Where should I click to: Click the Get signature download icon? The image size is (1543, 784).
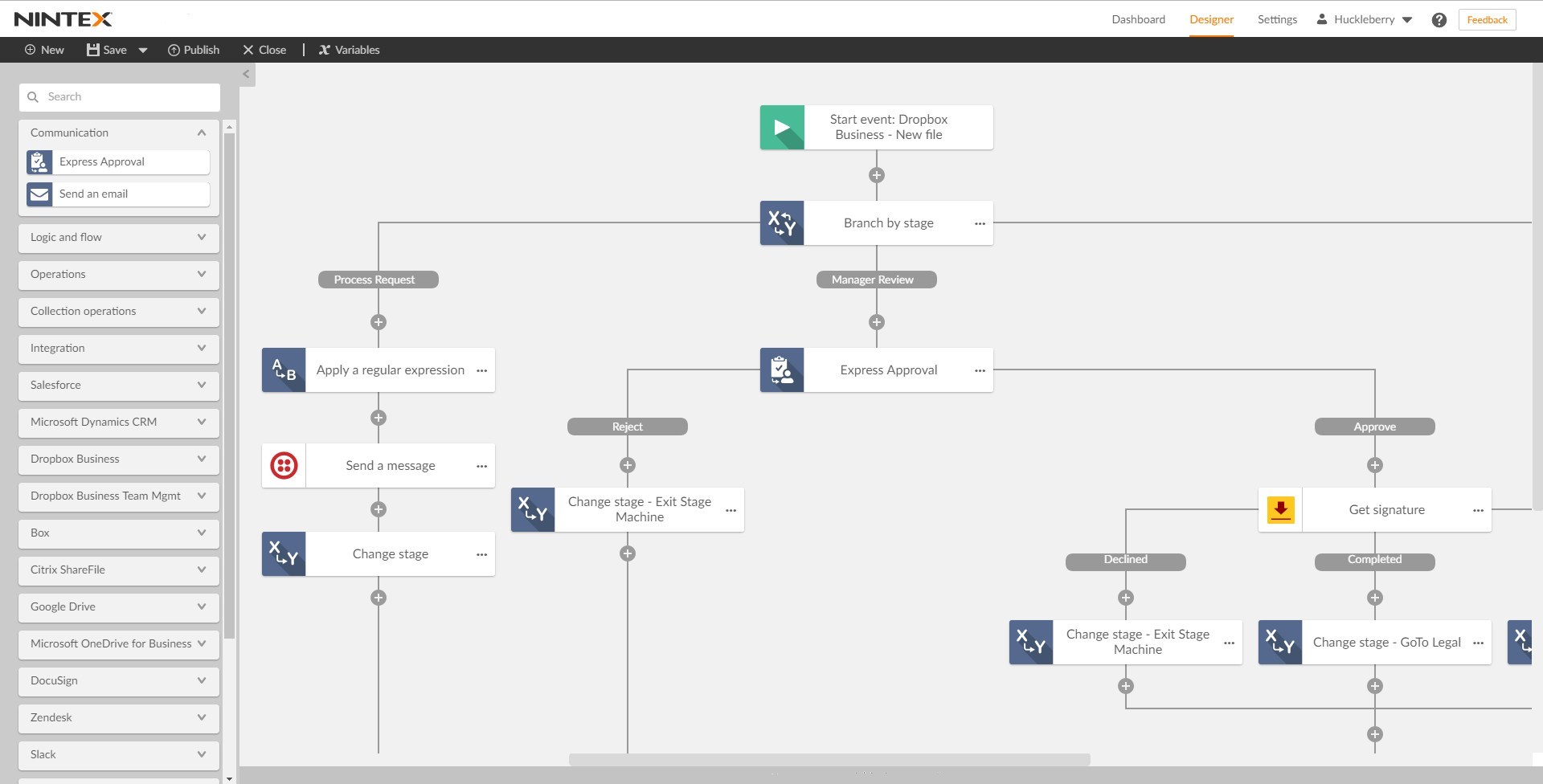click(1280, 510)
